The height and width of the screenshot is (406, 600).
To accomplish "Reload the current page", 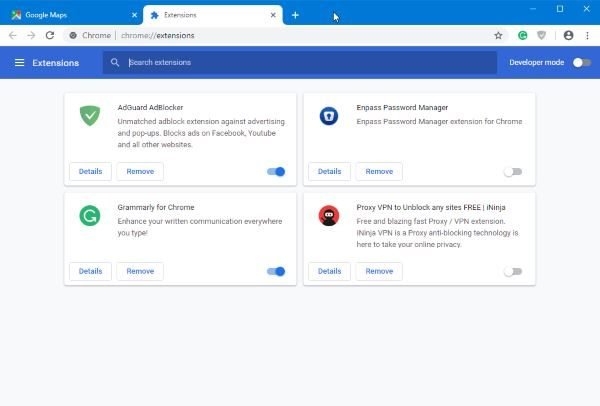I will [50, 36].
